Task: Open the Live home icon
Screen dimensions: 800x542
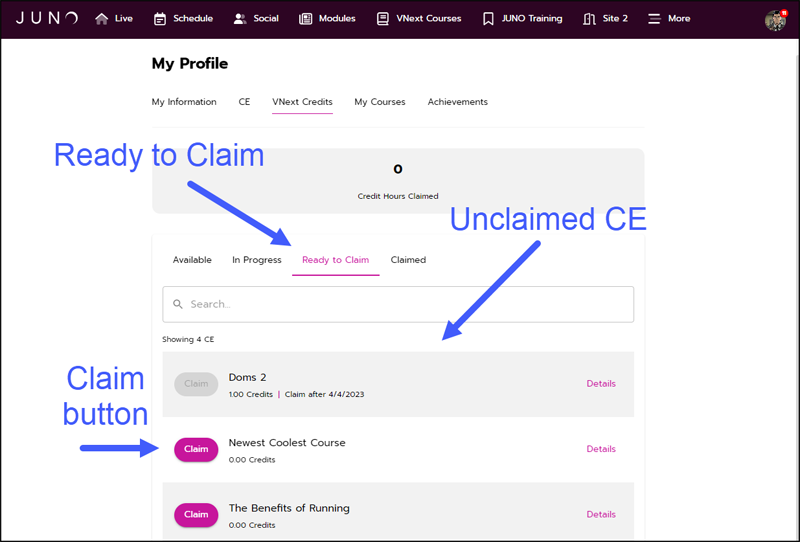Action: (x=102, y=19)
